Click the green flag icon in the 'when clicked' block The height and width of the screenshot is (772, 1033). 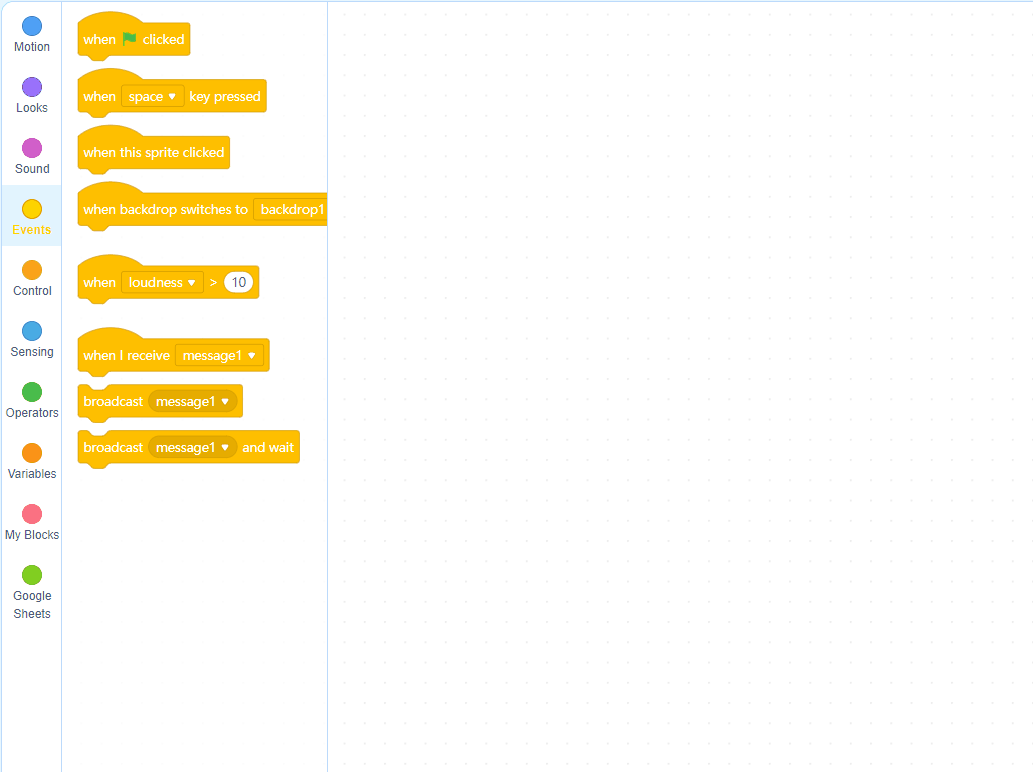pos(130,39)
